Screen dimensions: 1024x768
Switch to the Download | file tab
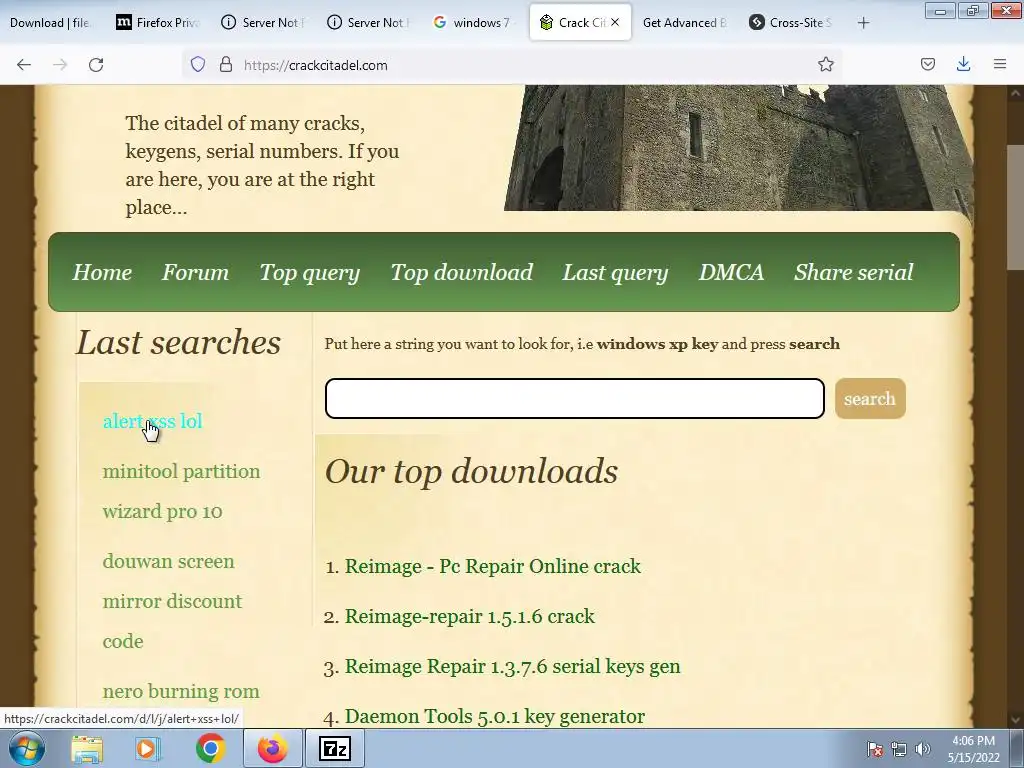(x=51, y=23)
